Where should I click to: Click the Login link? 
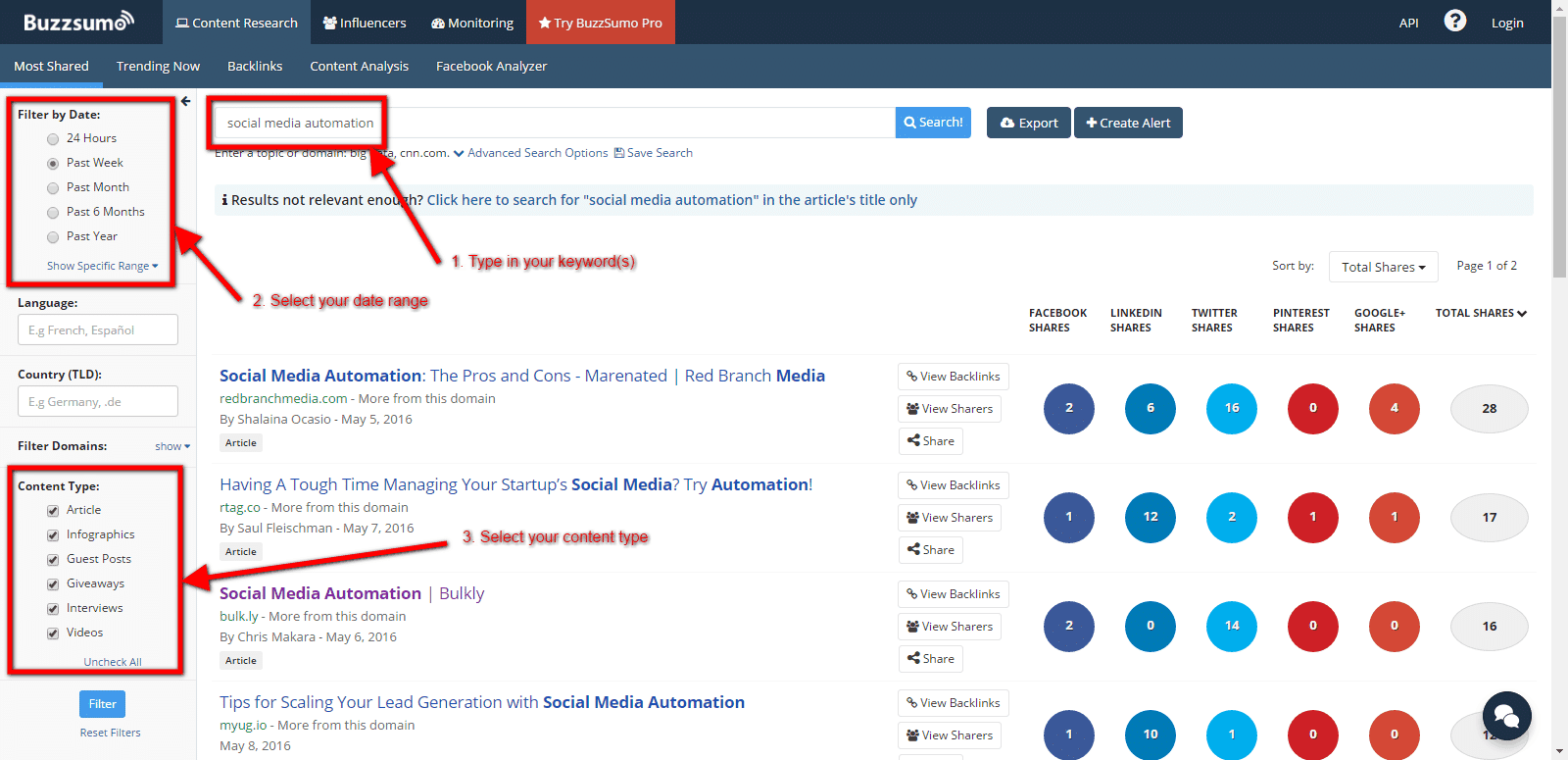[x=1507, y=23]
